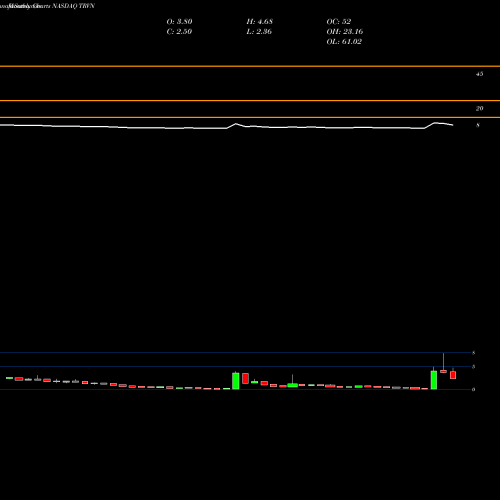Click the 'NASDAQ TRVN' chart title

coord(73,6)
